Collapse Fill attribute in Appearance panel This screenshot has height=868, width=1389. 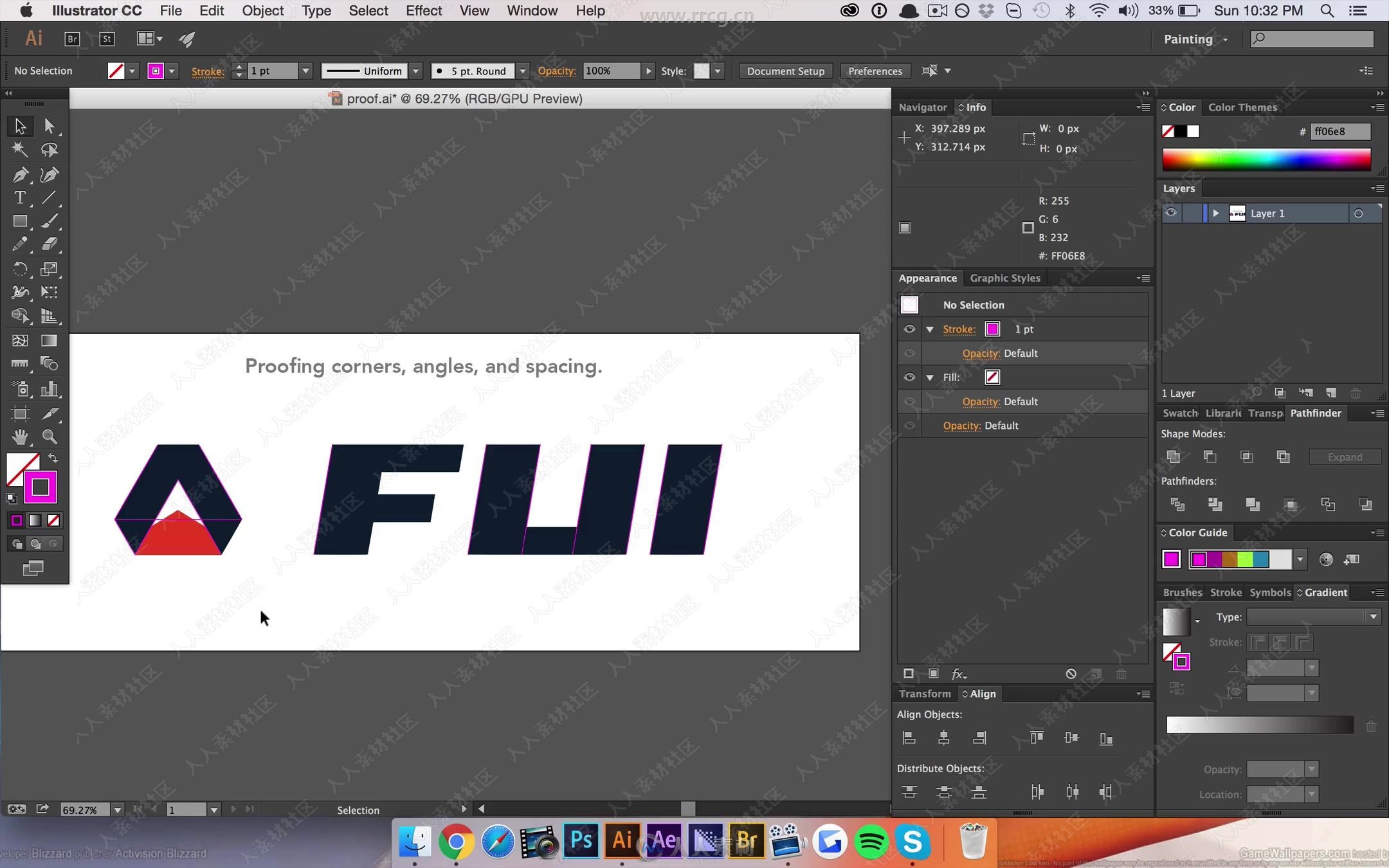coord(930,377)
